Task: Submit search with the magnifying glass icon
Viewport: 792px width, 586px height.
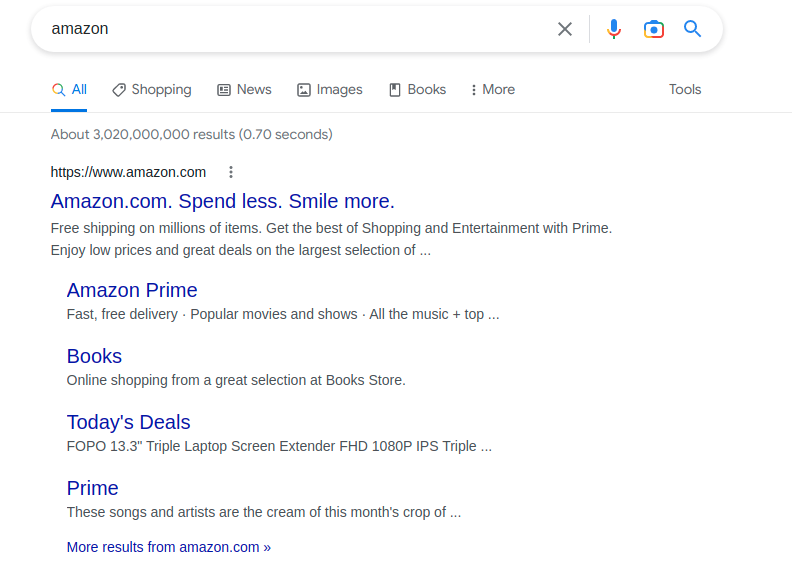Action: click(x=692, y=29)
